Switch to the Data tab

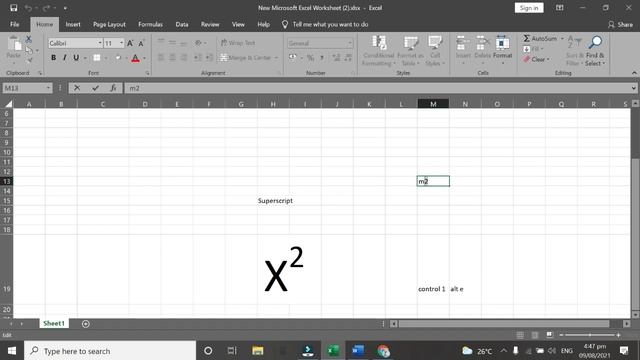point(182,24)
